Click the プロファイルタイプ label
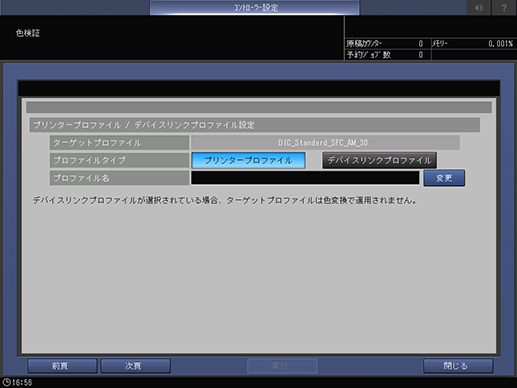The height and width of the screenshot is (388, 517). pyautogui.click(x=119, y=160)
